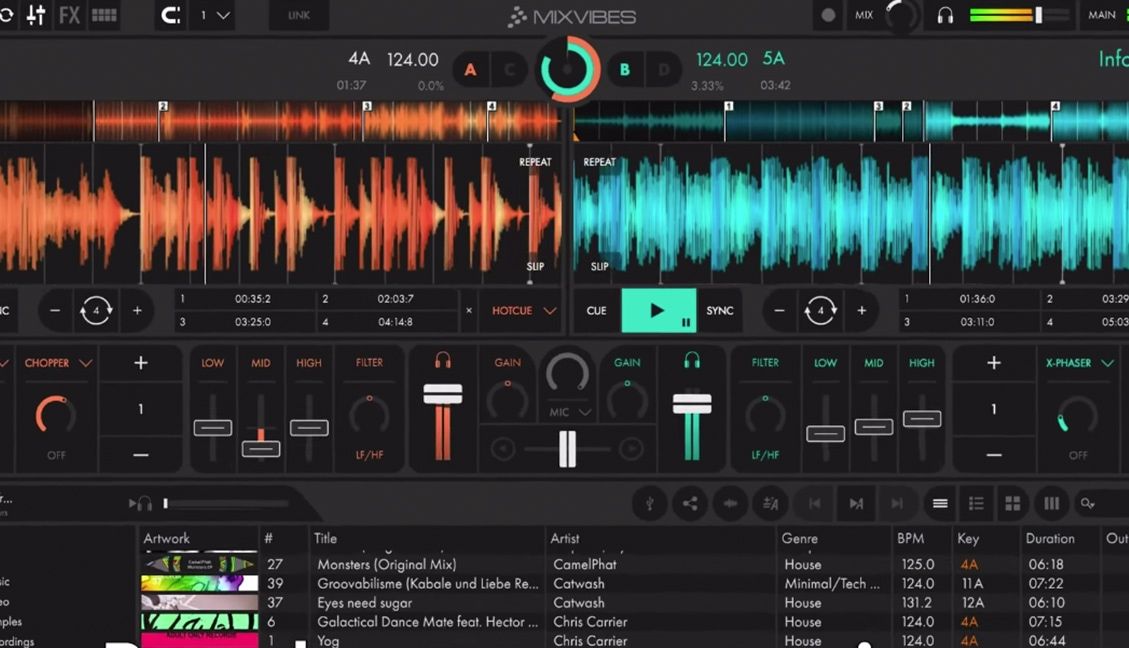The width and height of the screenshot is (1129, 648).
Task: Enable SLIP mode on teal deck
Action: coord(599,266)
